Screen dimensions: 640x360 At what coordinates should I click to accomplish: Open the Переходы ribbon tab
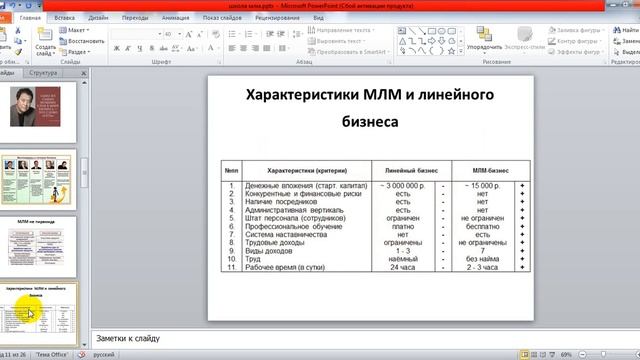coord(135,18)
